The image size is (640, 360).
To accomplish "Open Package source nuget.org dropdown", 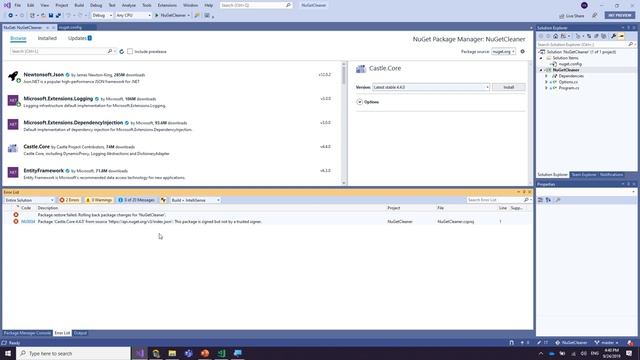I will point(503,52).
